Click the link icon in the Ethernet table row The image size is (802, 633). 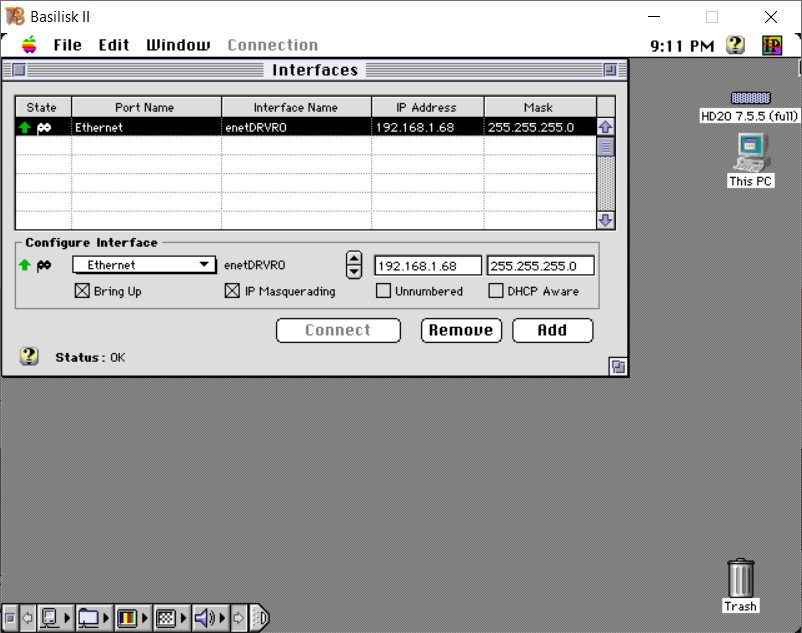coord(44,127)
